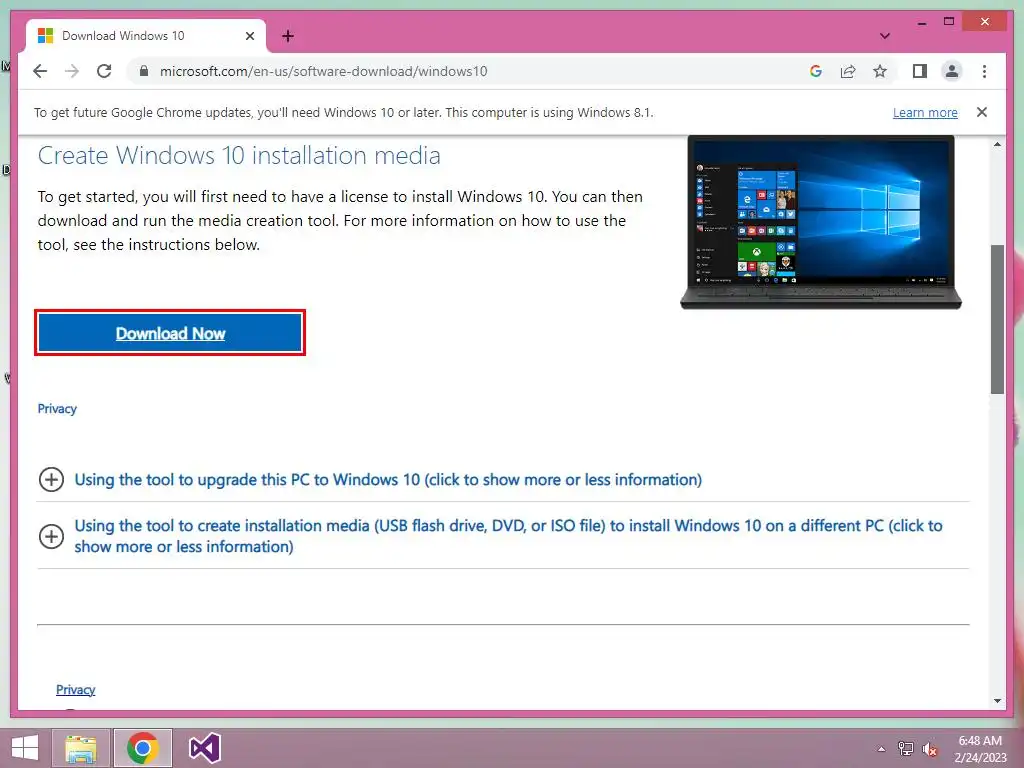This screenshot has width=1024, height=768.
Task: Open the Learn more link
Action: pyautogui.click(x=925, y=112)
